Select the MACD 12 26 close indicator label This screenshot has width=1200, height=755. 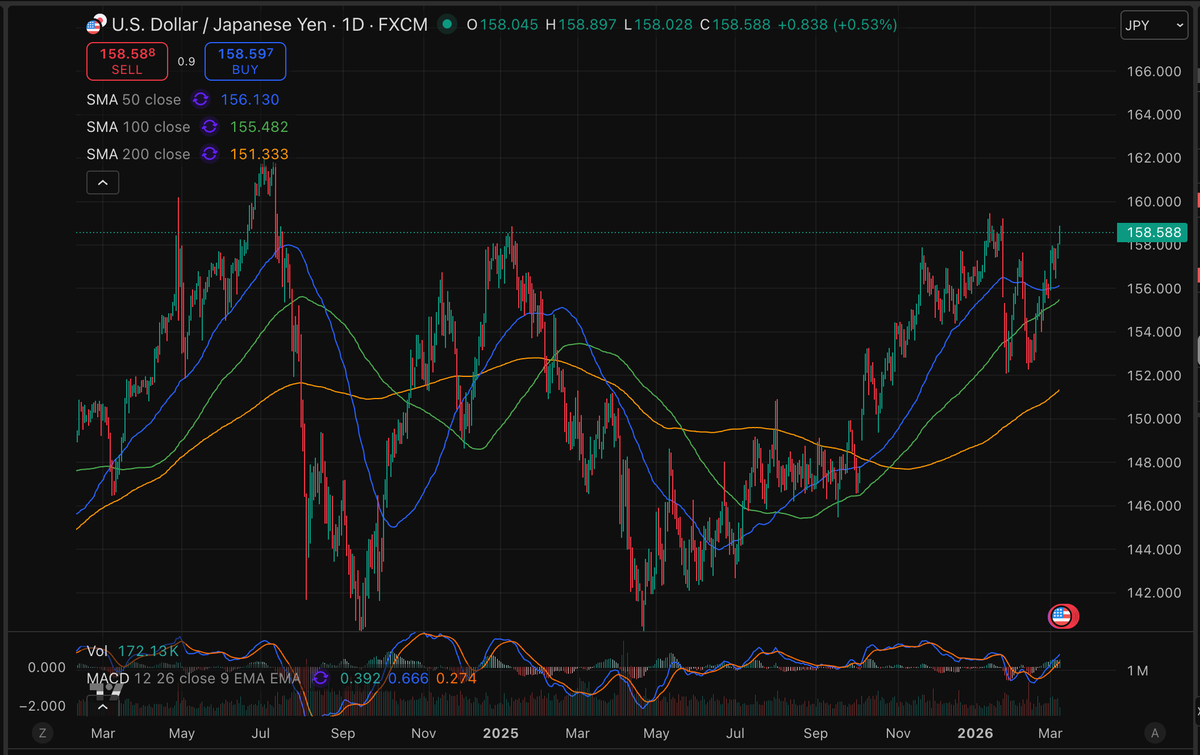click(196, 678)
